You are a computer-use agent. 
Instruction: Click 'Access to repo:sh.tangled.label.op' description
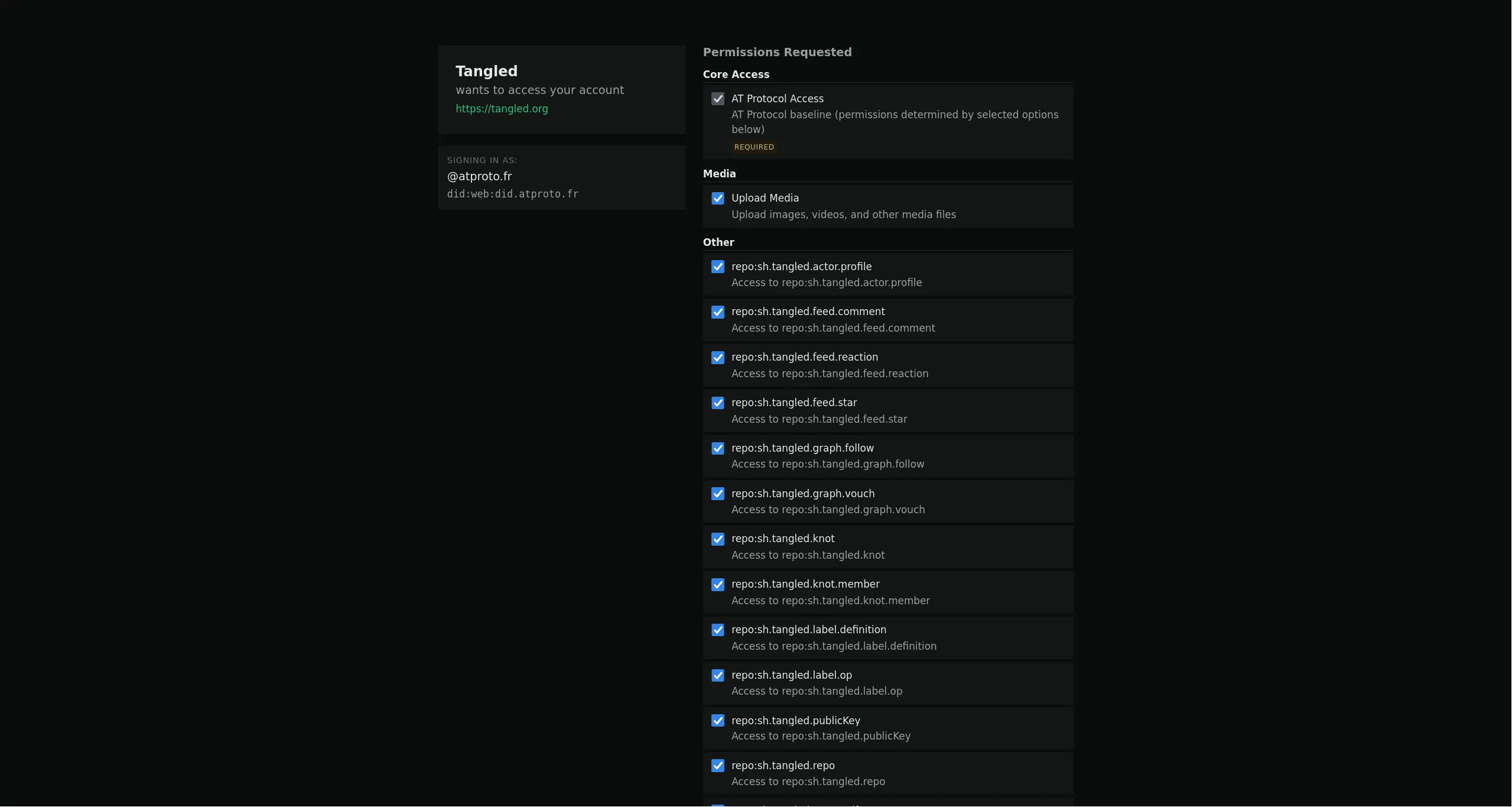tap(817, 691)
